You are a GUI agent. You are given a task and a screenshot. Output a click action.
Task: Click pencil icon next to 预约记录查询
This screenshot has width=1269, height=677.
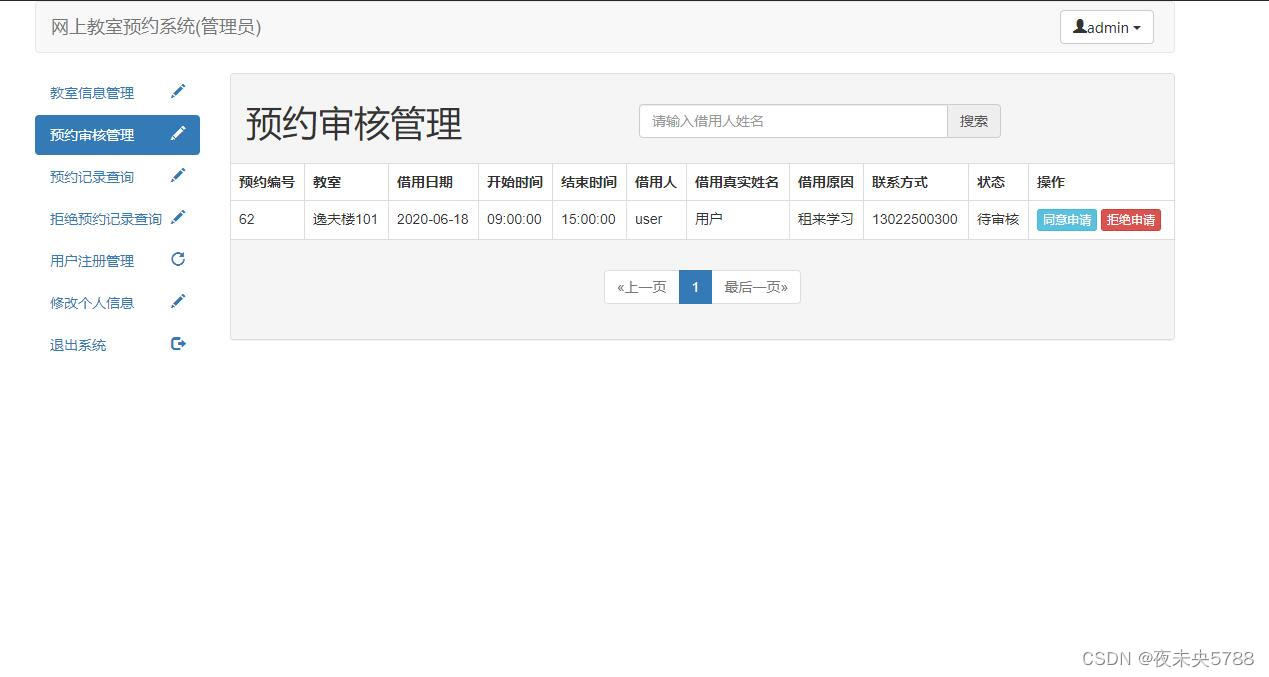tap(178, 176)
